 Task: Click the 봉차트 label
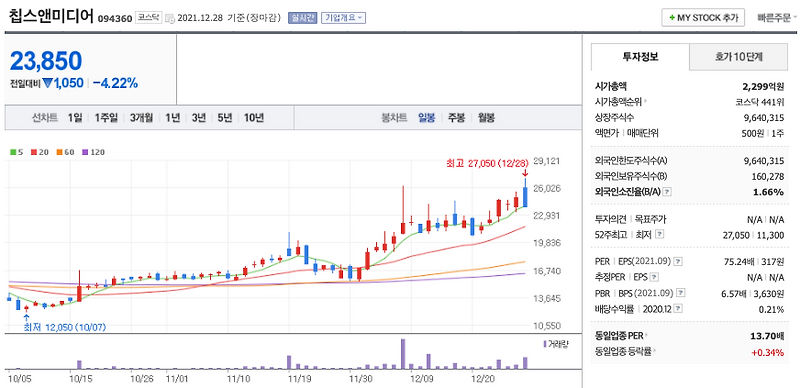click(394, 118)
